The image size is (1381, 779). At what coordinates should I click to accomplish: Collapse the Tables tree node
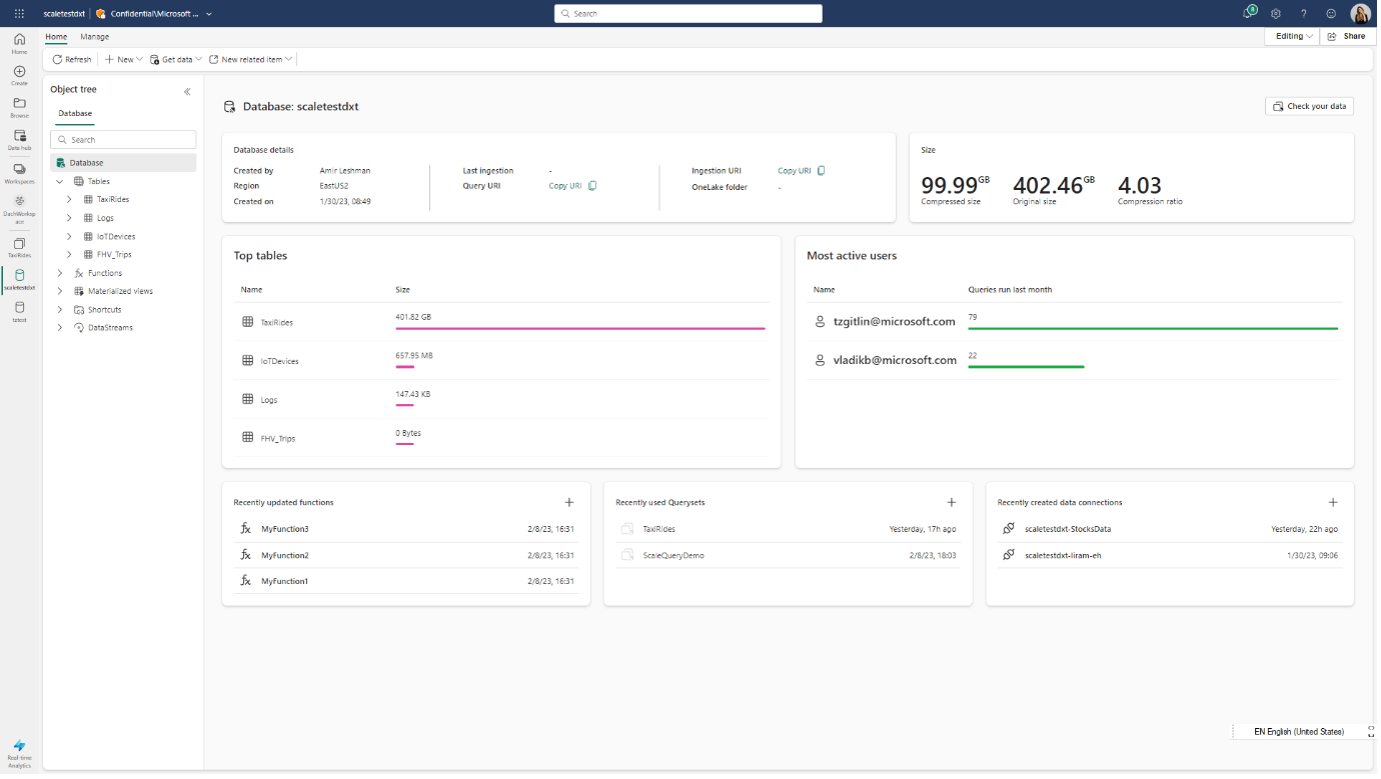point(60,182)
